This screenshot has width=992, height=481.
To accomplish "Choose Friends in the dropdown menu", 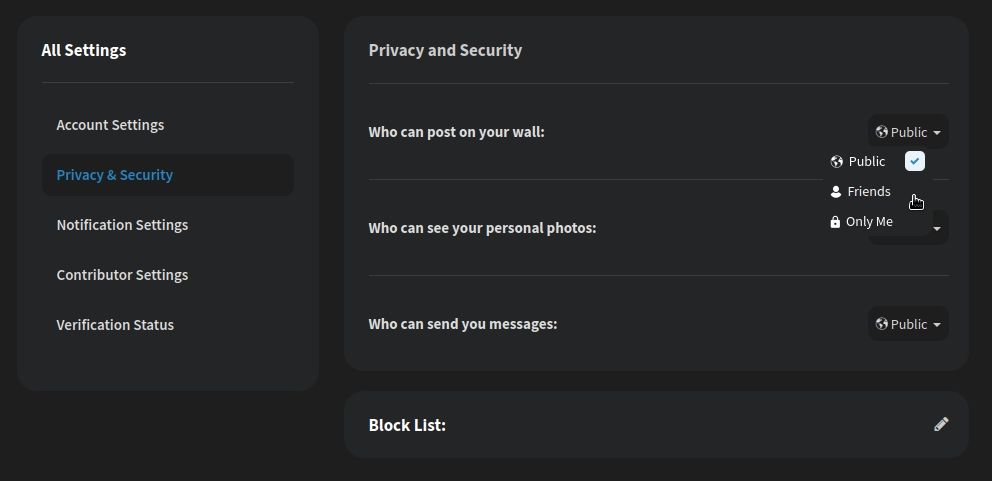I will click(868, 192).
